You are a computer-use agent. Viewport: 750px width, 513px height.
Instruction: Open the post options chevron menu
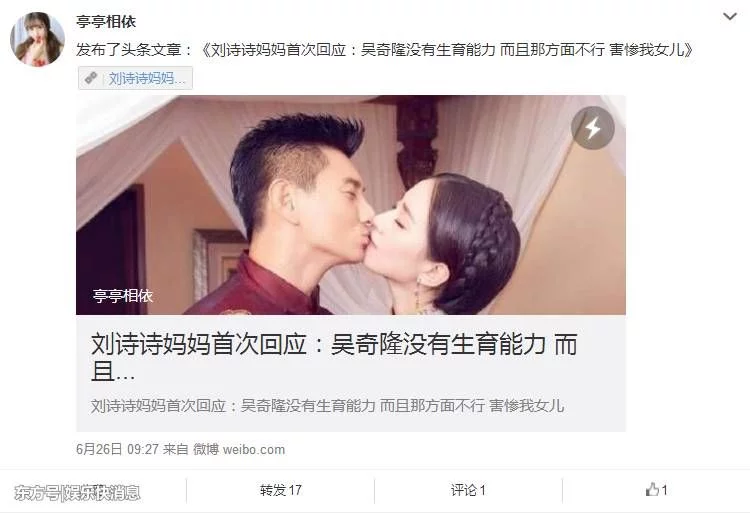tap(729, 17)
